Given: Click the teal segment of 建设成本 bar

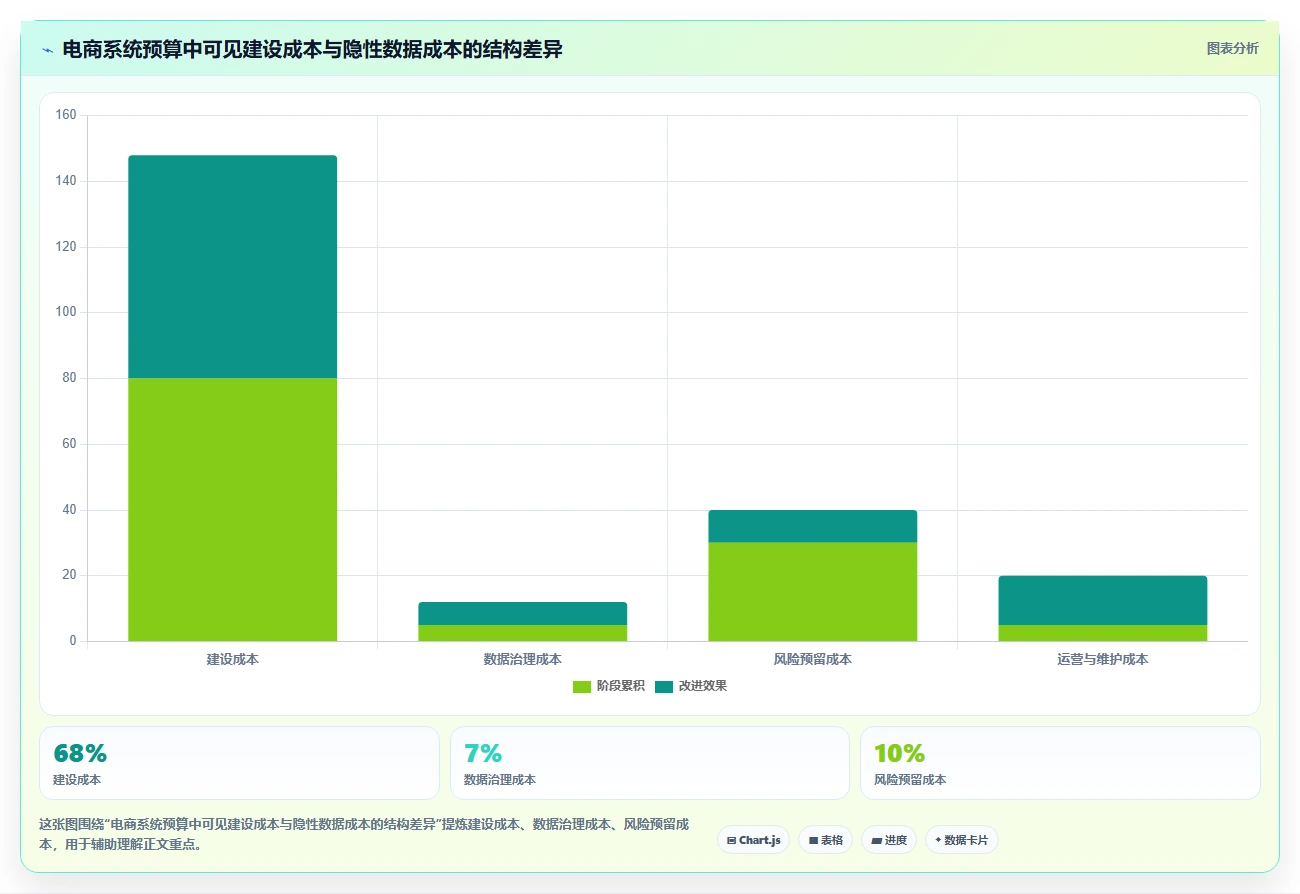Looking at the screenshot, I should click(x=232, y=267).
